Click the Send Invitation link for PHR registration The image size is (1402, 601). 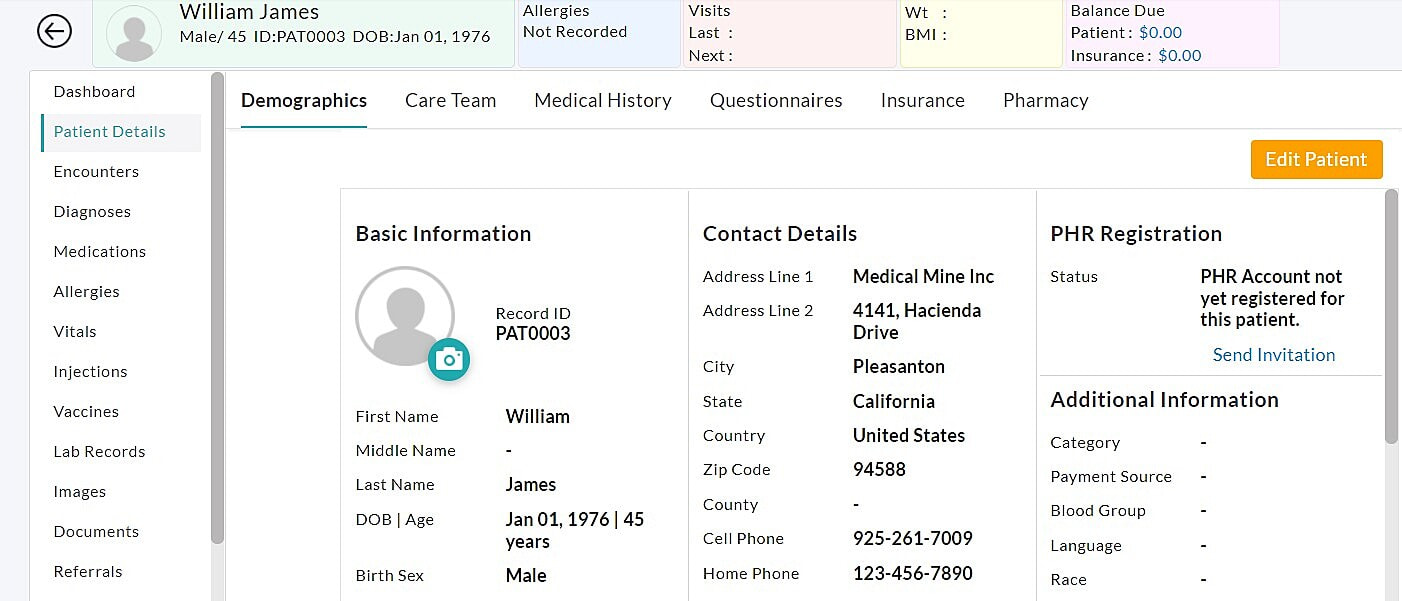[x=1273, y=354]
